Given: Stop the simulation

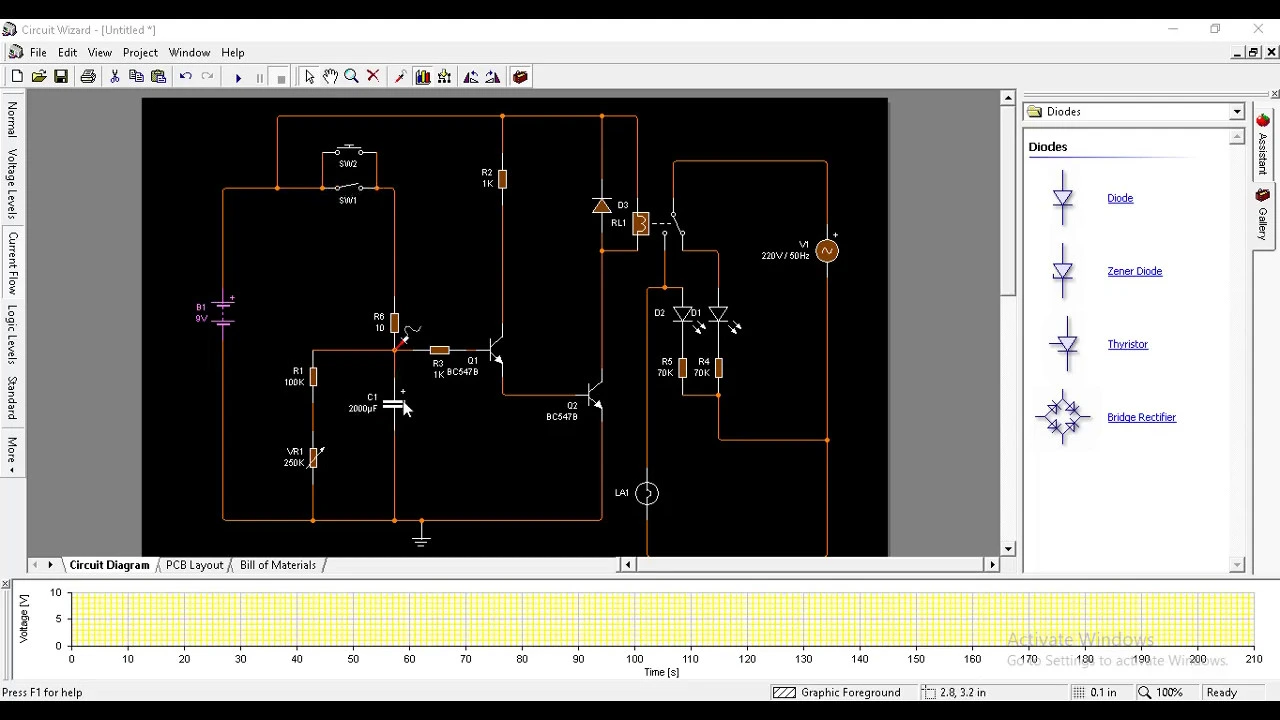Looking at the screenshot, I should tap(282, 77).
